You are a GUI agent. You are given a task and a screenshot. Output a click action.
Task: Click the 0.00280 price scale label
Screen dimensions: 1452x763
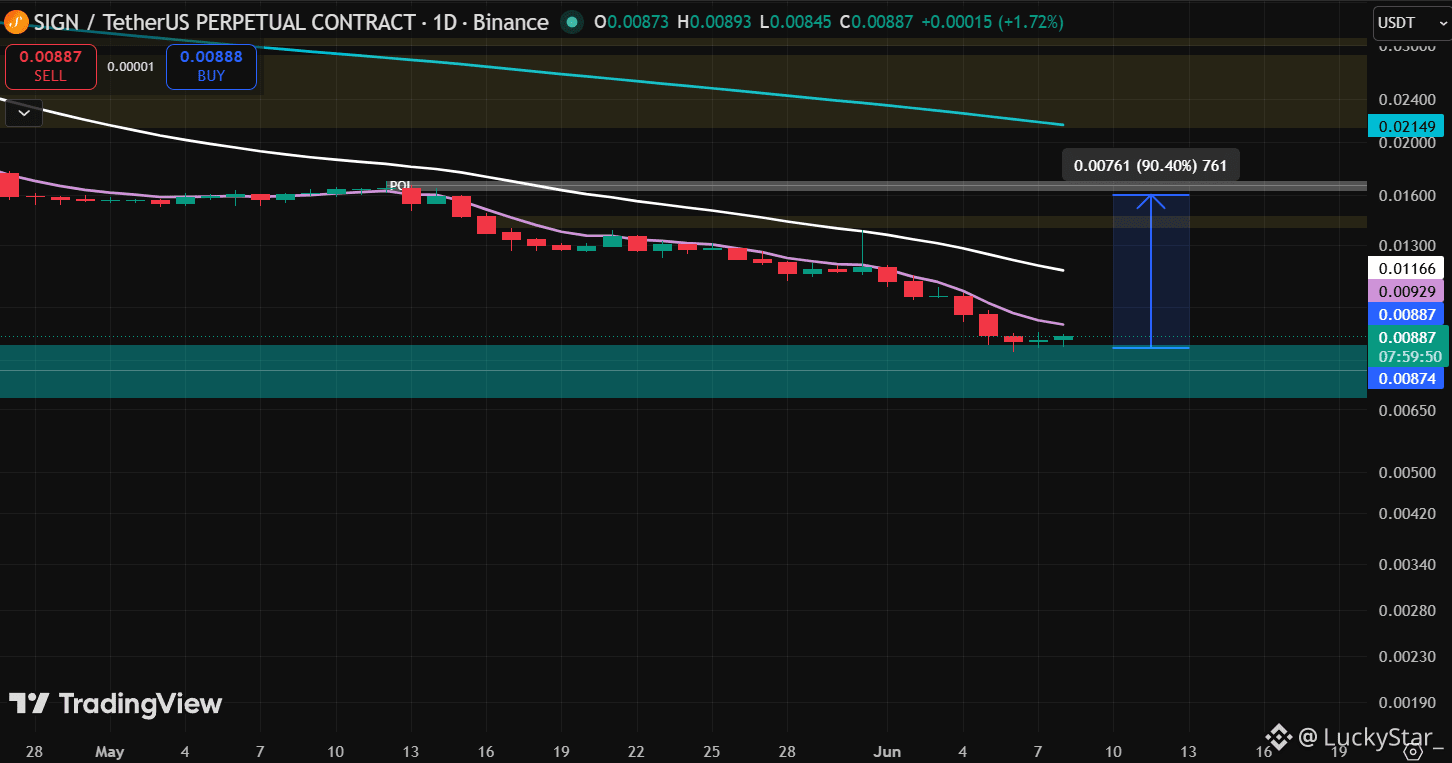(1407, 611)
